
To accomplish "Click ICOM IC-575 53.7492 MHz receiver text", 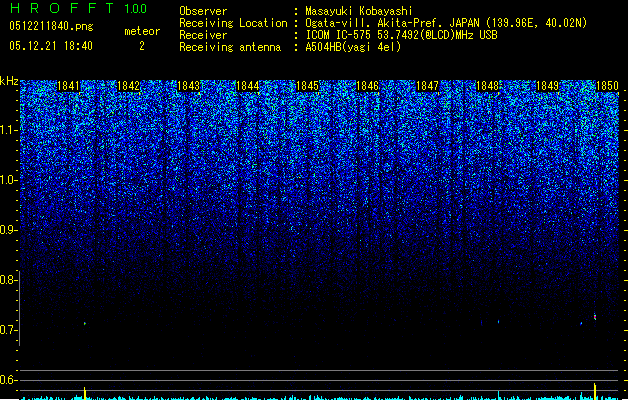I will 401,35.
